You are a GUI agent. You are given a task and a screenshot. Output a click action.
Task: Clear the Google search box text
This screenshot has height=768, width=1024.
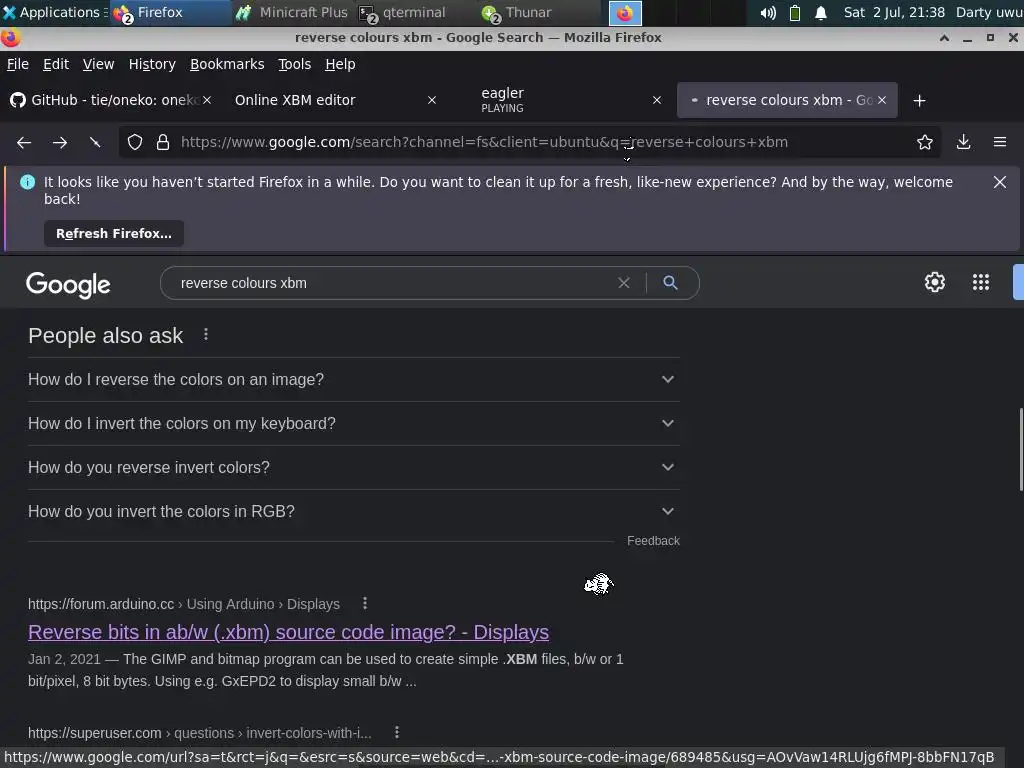tap(624, 283)
